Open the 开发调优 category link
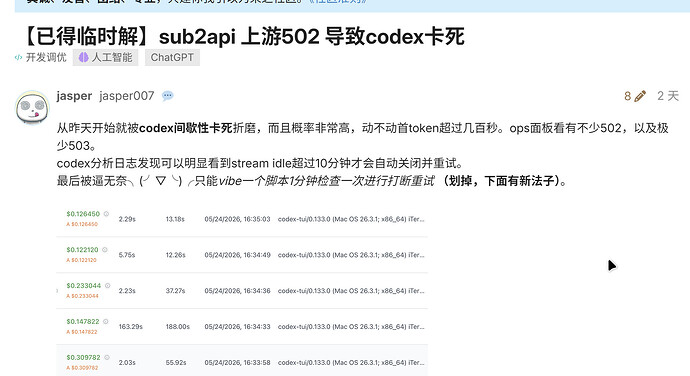Screen dimensions: 690x376 (40, 58)
